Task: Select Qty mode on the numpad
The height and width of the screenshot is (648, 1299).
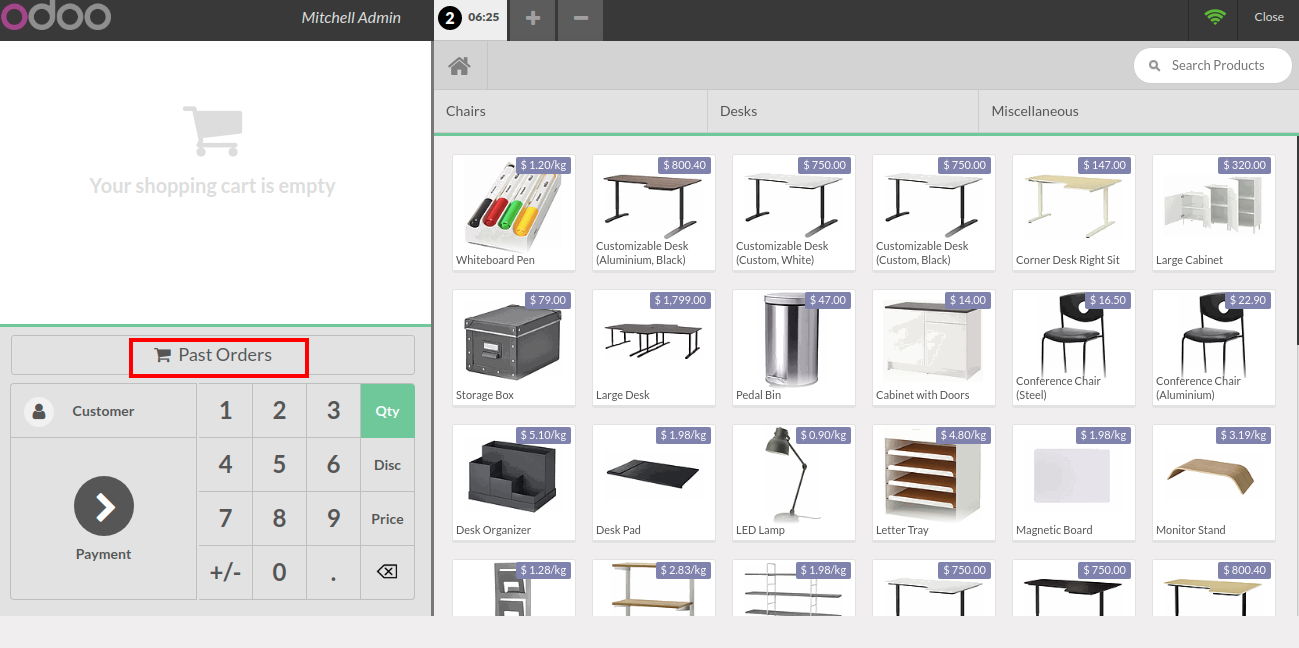Action: [387, 411]
